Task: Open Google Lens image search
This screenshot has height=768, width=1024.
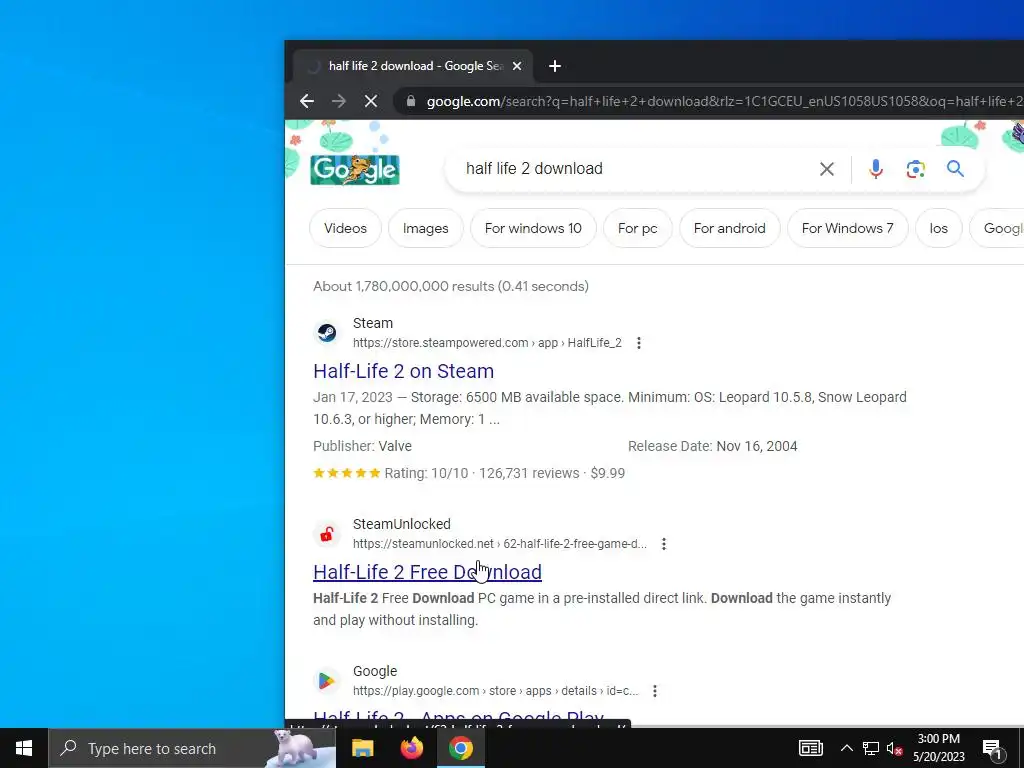Action: 916,169
